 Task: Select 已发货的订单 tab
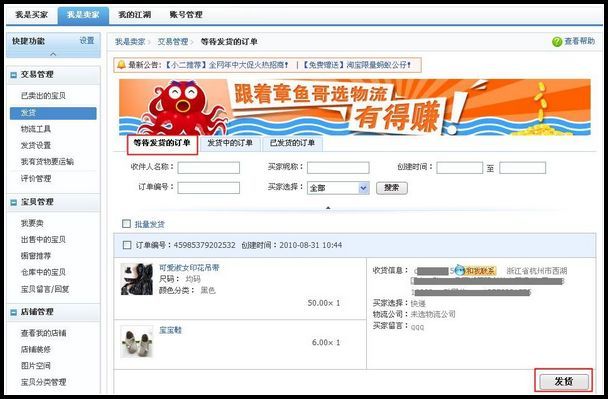point(292,143)
